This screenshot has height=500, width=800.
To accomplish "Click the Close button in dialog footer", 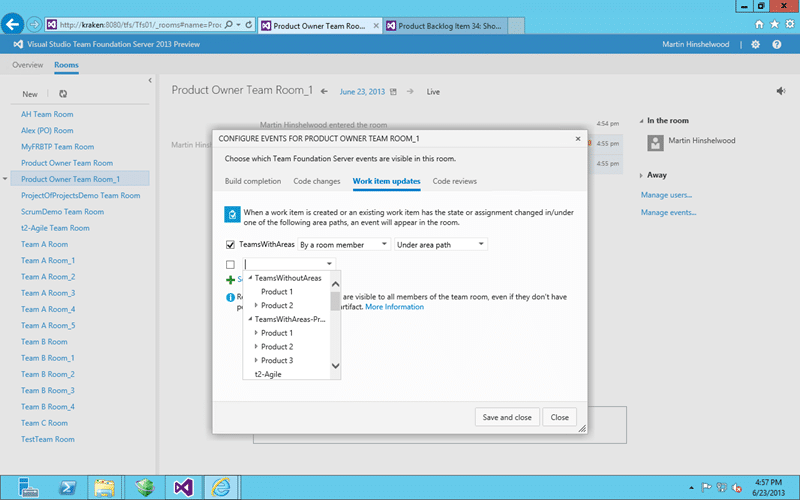I will coord(560,417).
